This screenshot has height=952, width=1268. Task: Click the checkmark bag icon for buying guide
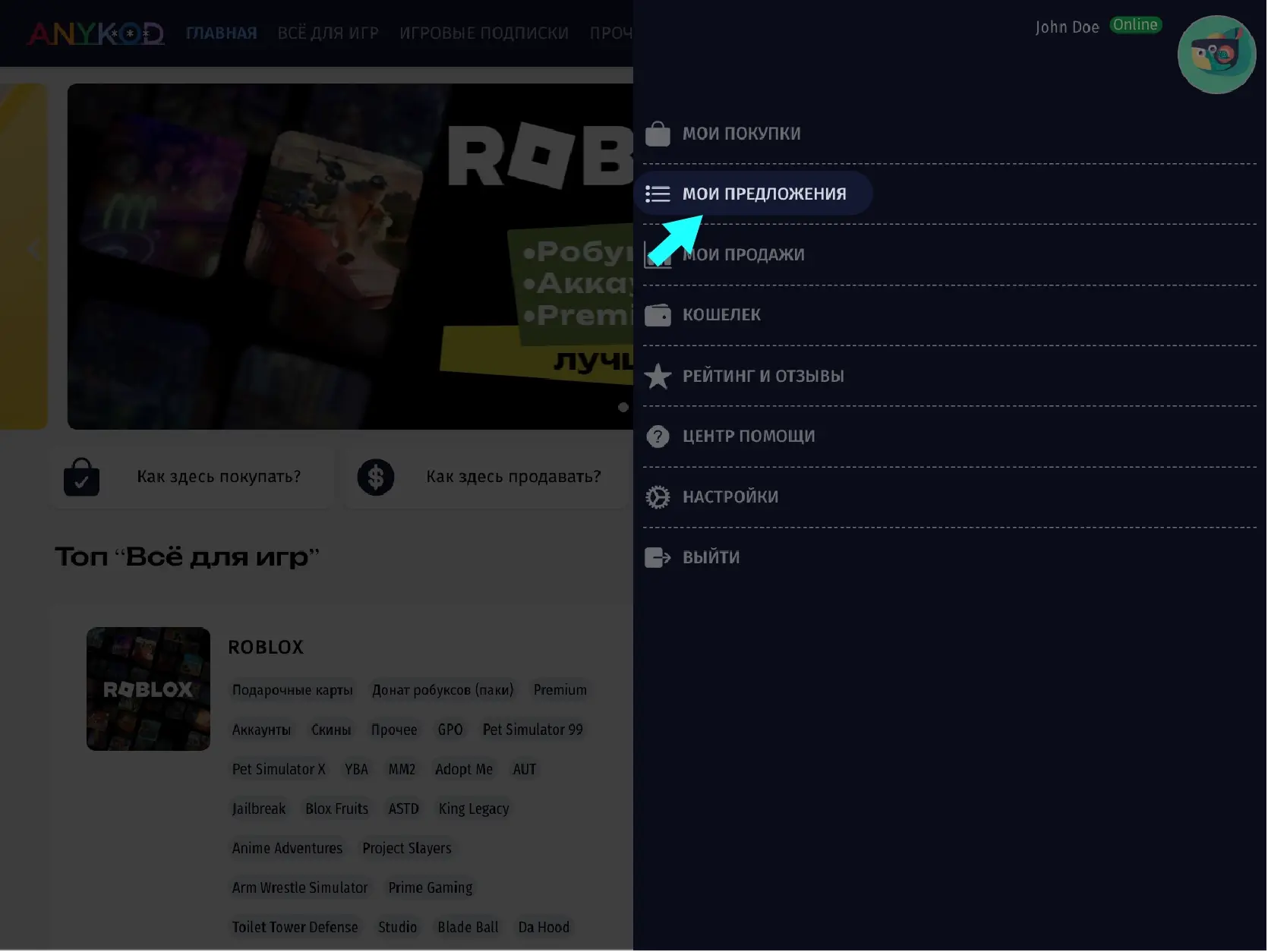(81, 478)
